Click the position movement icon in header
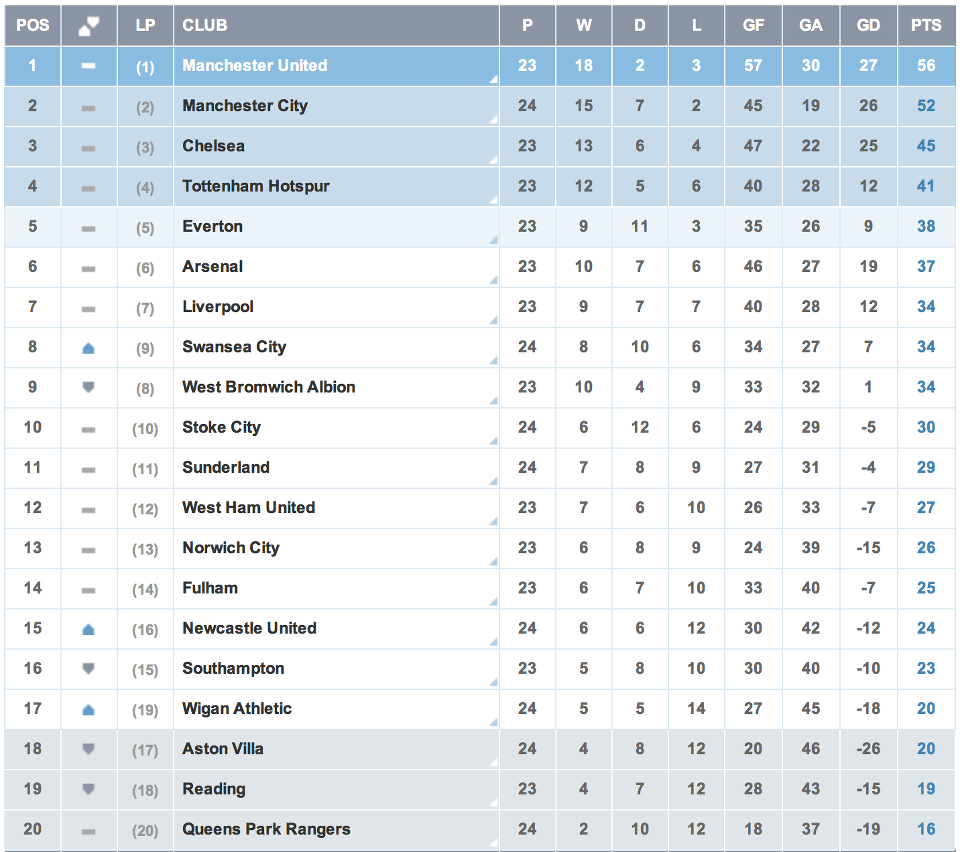 coord(88,26)
